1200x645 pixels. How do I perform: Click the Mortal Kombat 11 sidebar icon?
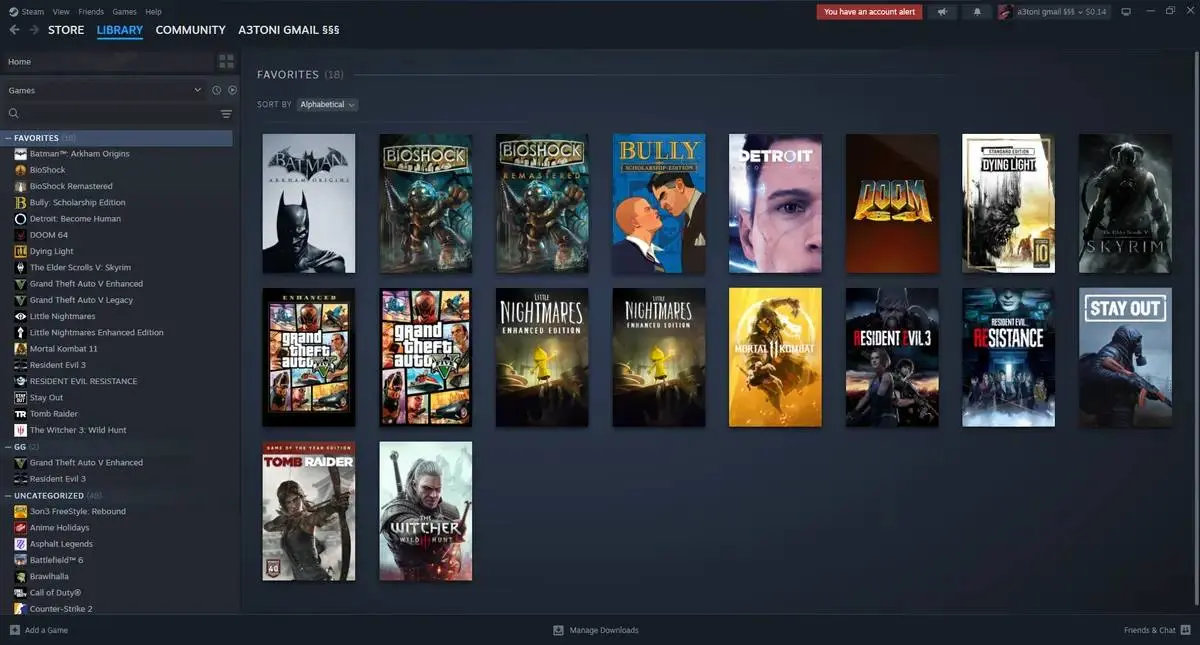(x=21, y=349)
